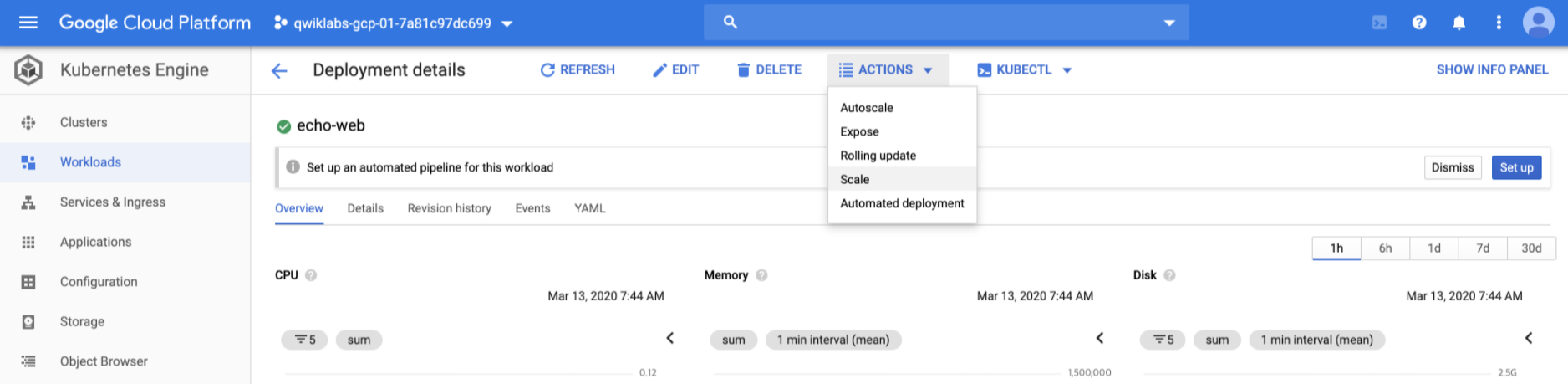Viewport: 1568px width, 384px height.
Task: Open the YAML tab
Action: click(x=590, y=208)
